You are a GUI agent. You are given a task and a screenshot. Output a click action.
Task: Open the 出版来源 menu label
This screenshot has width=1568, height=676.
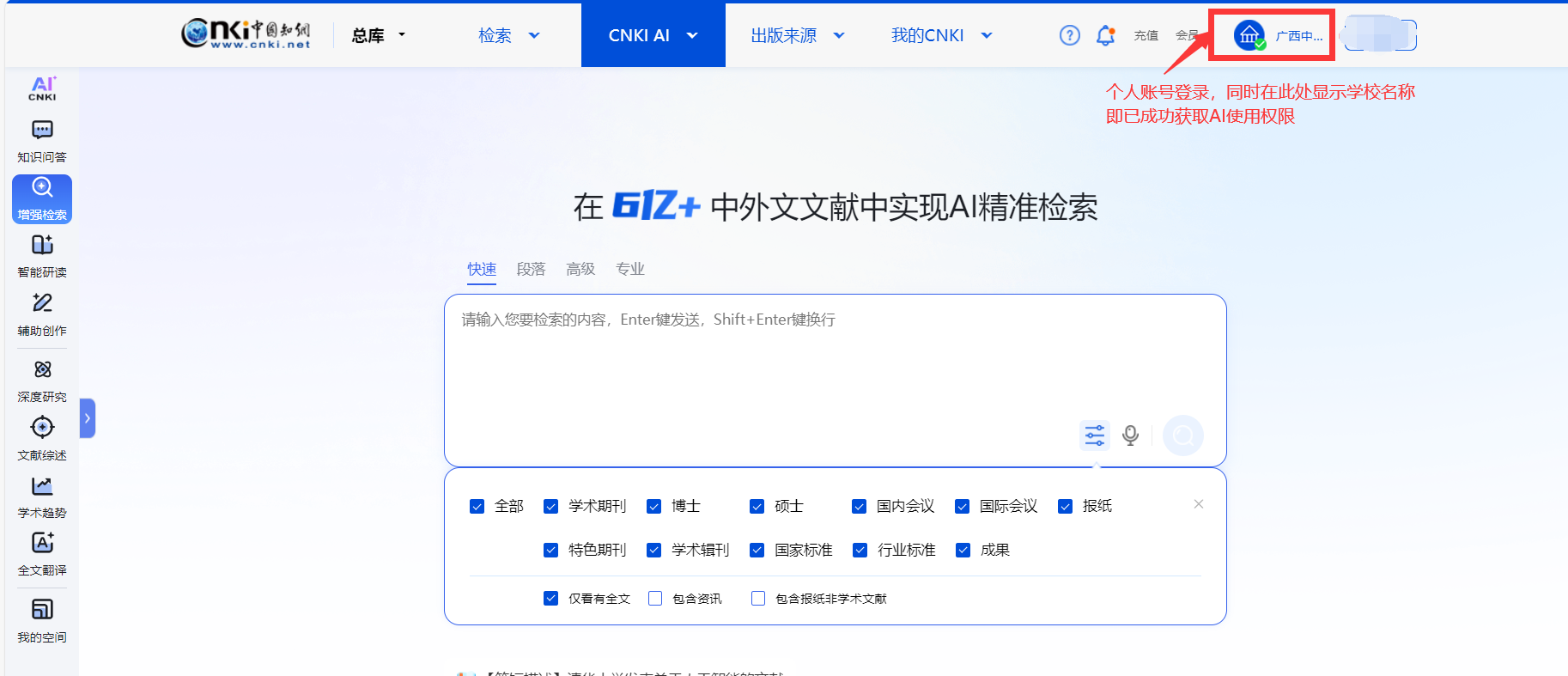pos(783,35)
